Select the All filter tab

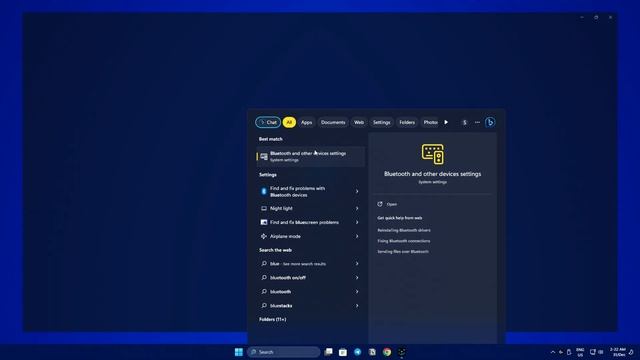289,122
